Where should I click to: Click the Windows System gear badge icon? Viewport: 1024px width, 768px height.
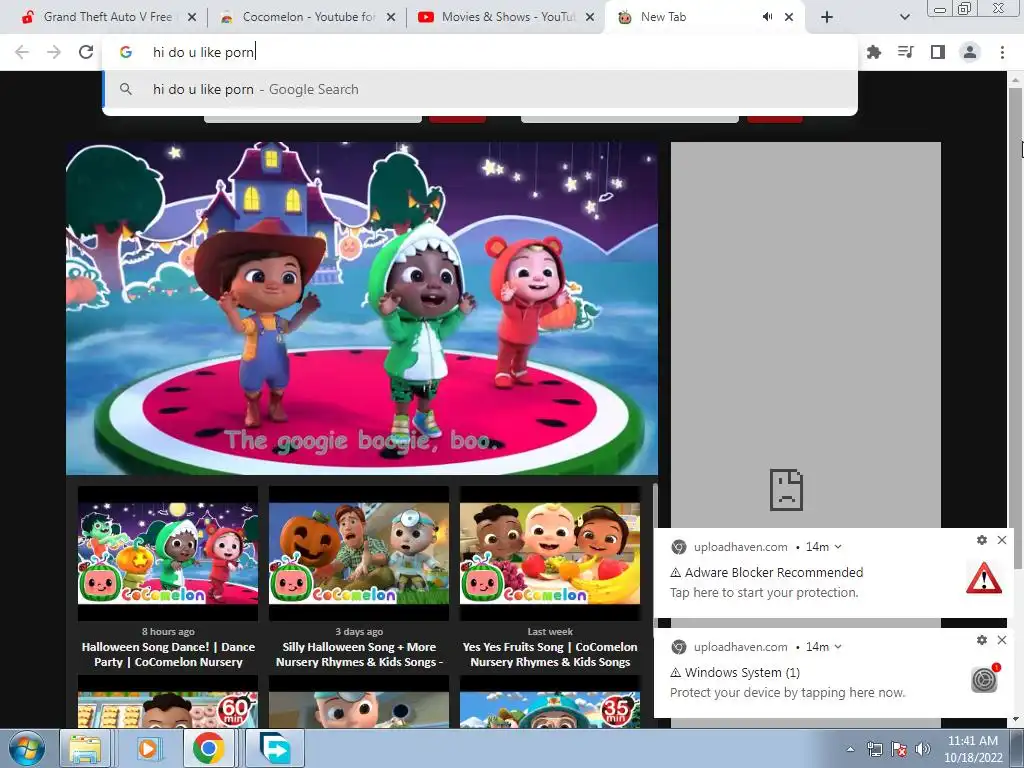pyautogui.click(x=985, y=679)
